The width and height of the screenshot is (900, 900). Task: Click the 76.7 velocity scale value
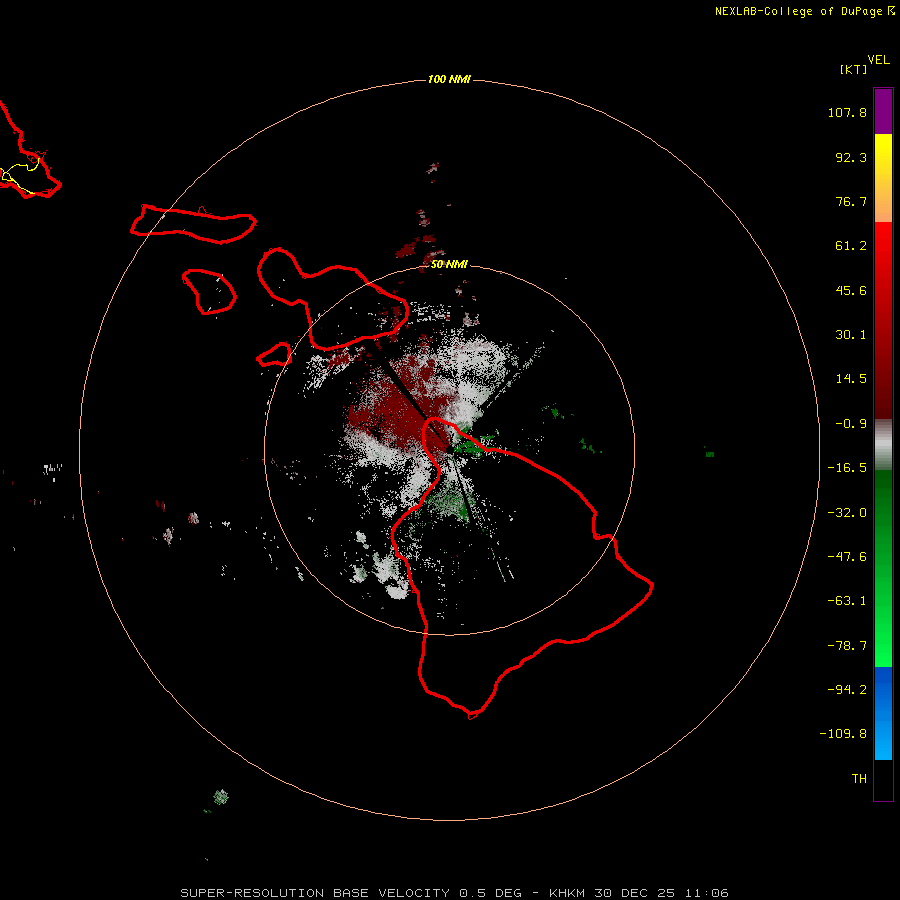tap(851, 201)
